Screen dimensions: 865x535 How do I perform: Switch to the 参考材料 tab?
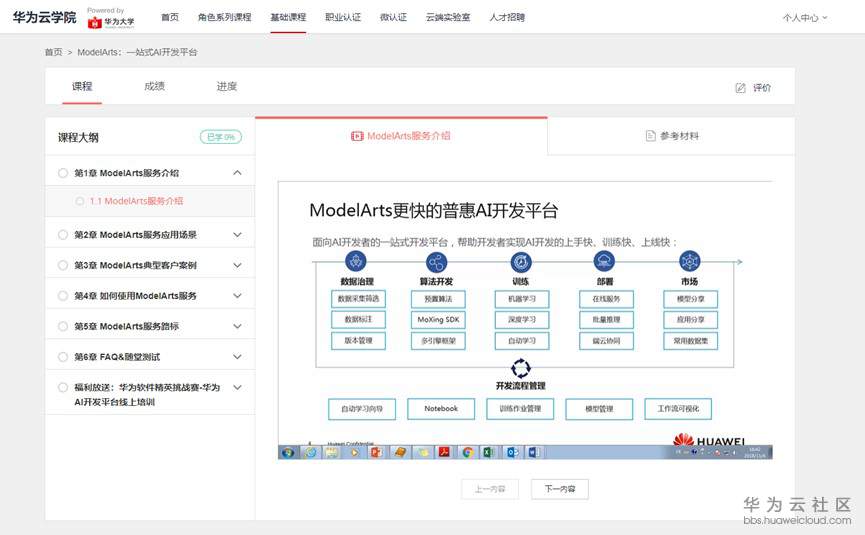click(x=671, y=136)
